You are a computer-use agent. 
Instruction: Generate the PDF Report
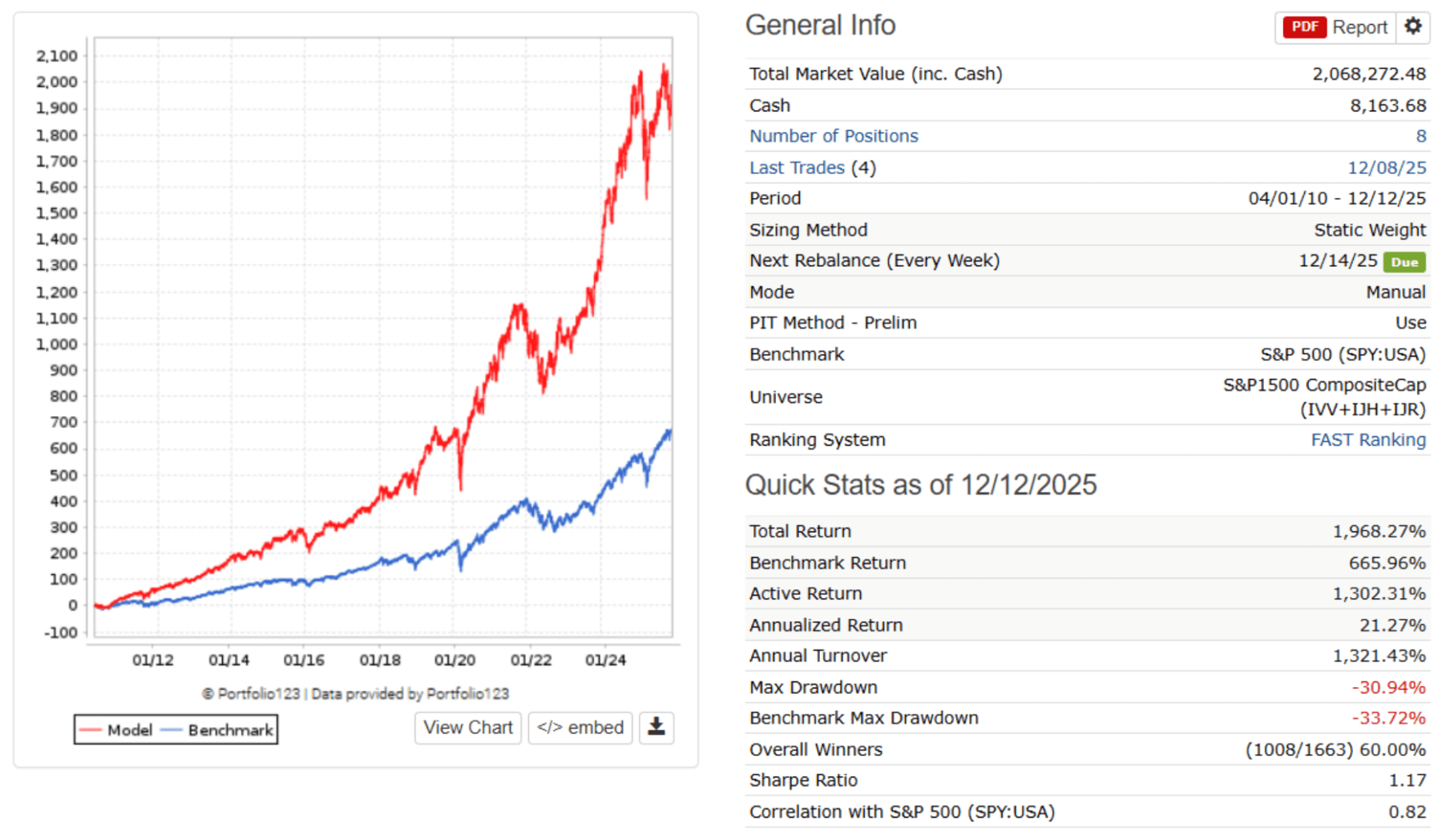[x=1335, y=27]
